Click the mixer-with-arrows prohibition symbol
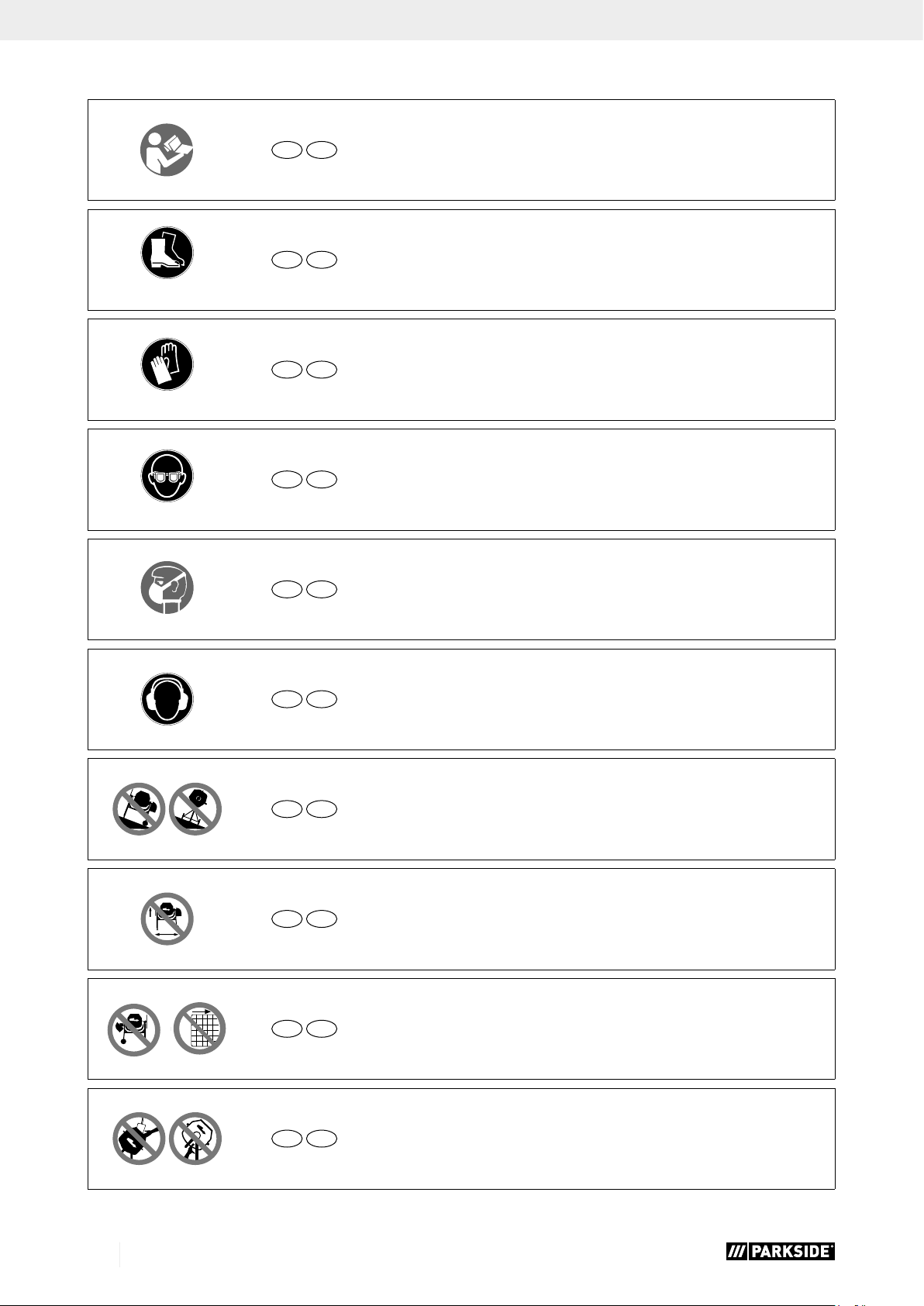924x1306 pixels. (167, 919)
